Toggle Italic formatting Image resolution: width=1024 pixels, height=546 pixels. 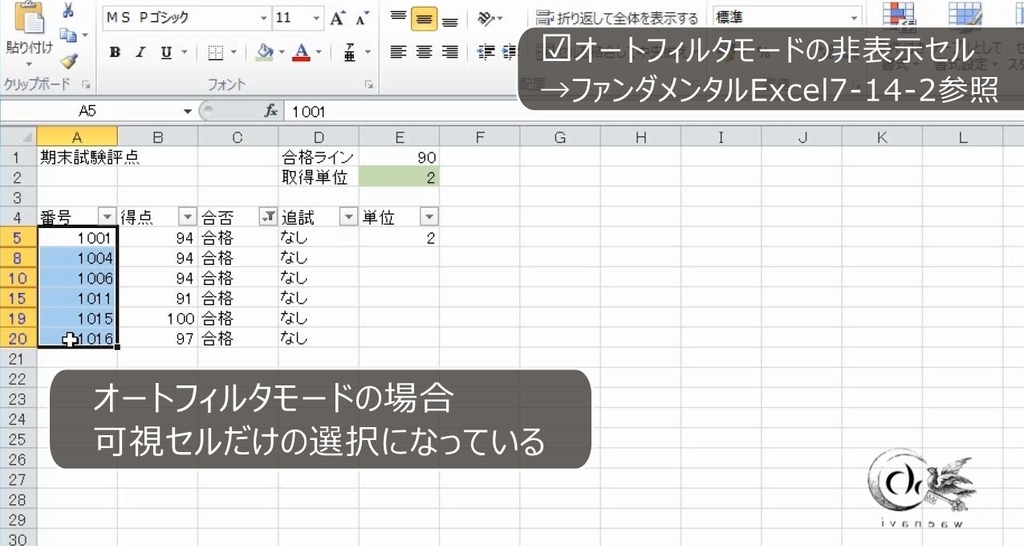(140, 52)
